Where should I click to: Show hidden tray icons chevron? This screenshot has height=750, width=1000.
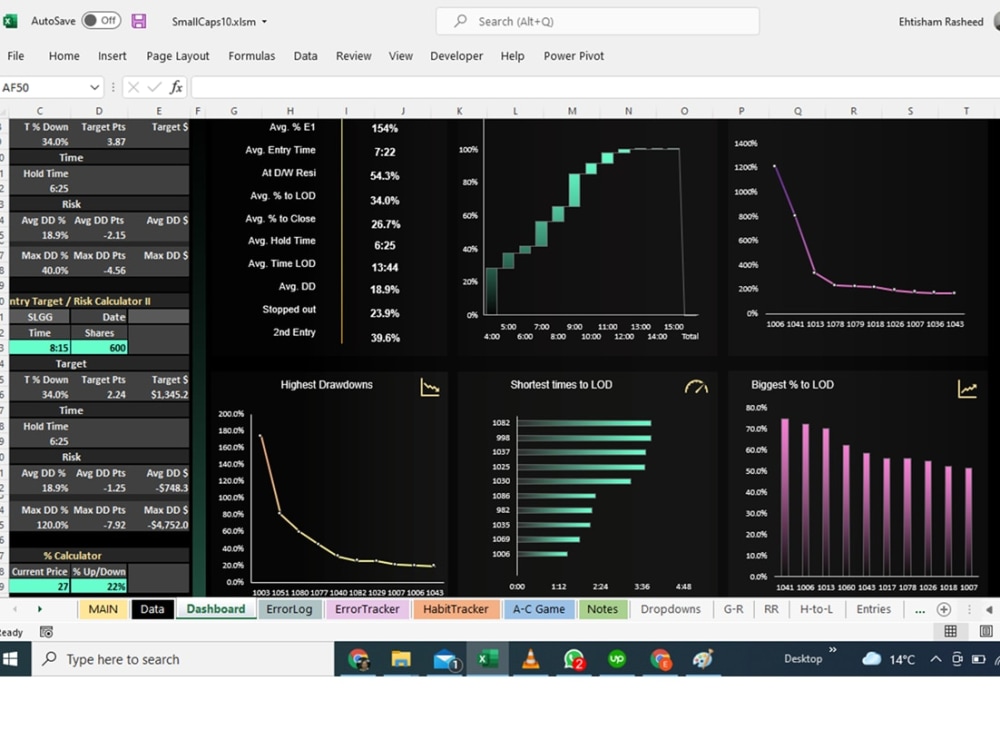[x=935, y=659]
